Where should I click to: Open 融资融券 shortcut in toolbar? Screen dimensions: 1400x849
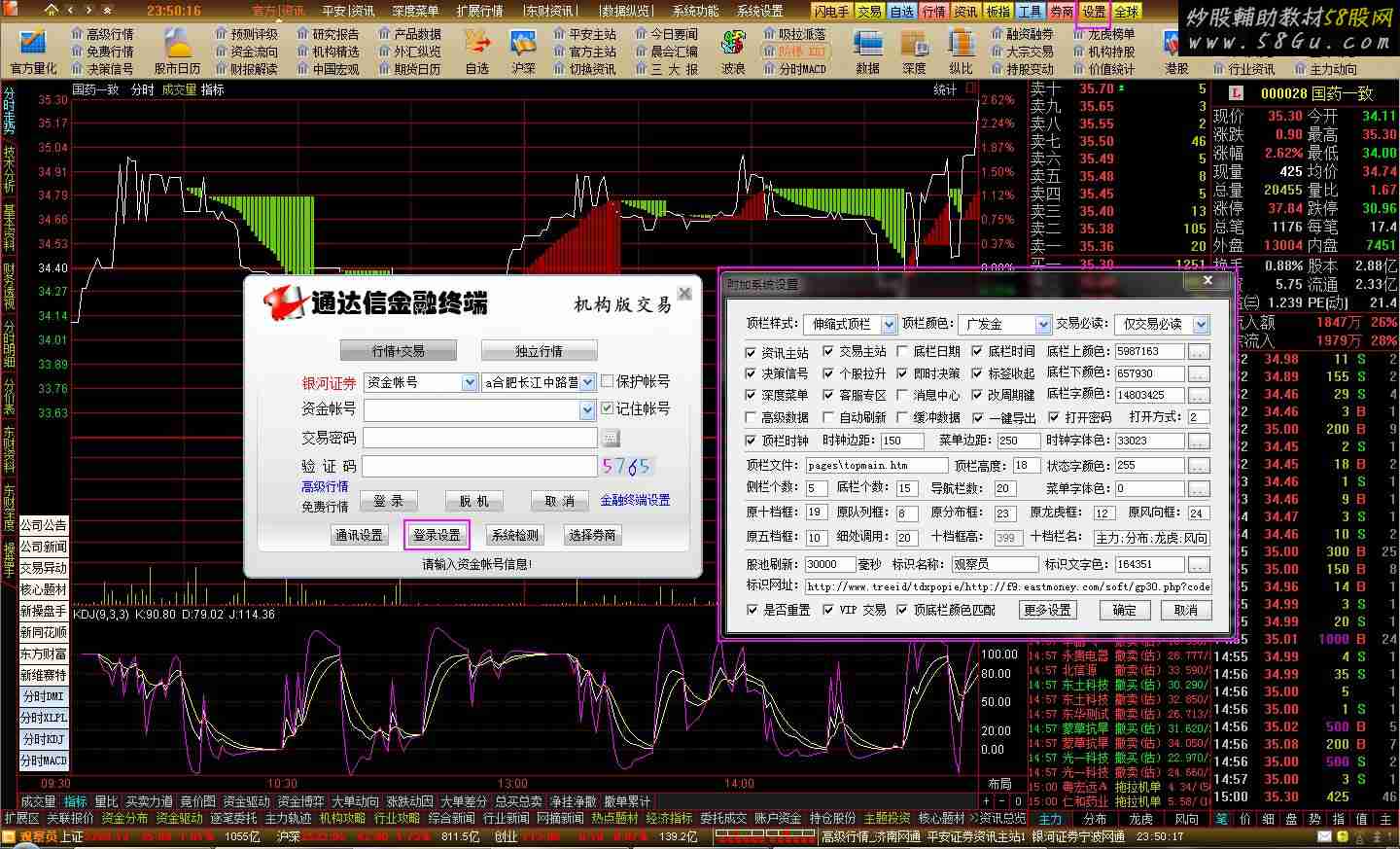1023,34
